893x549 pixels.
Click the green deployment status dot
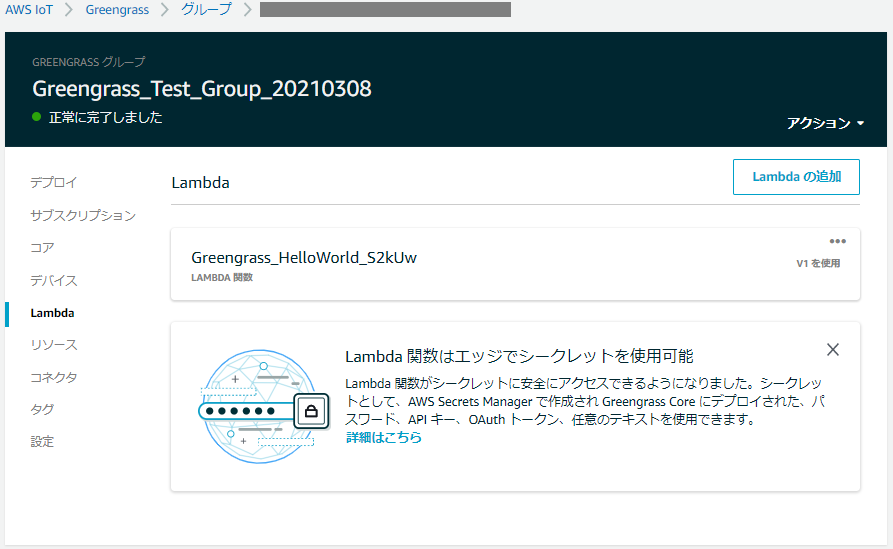(37, 117)
